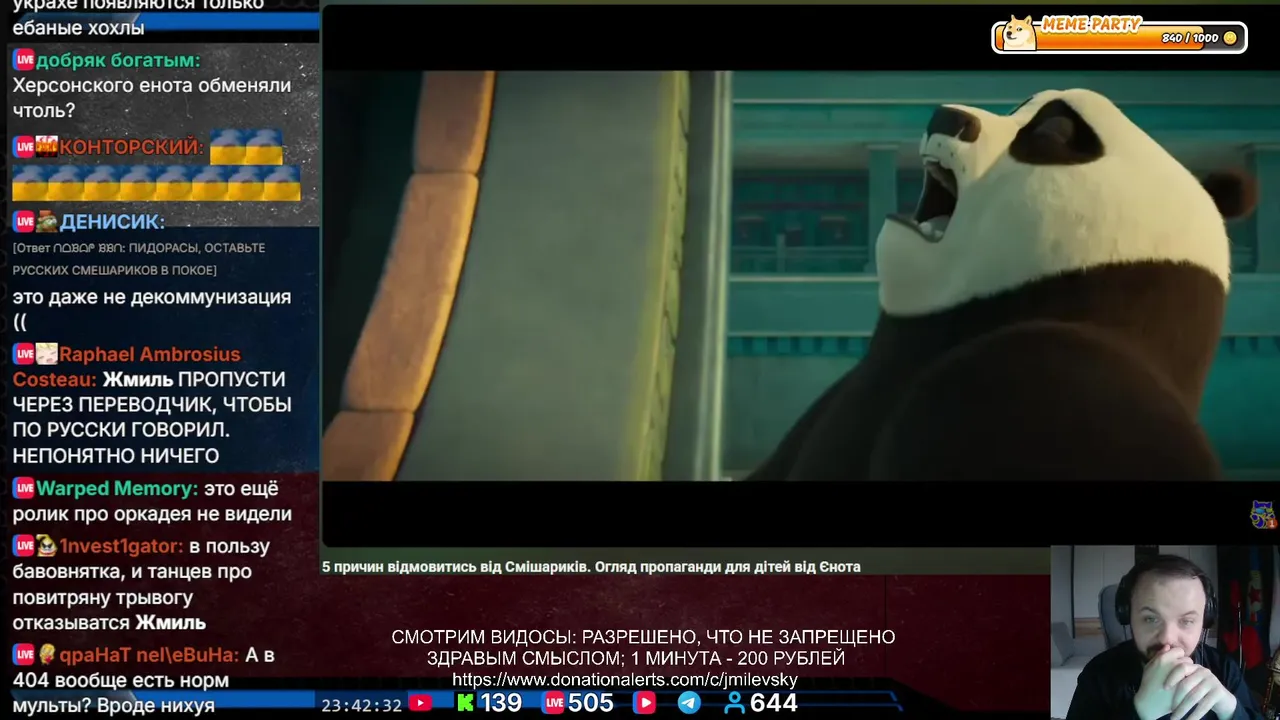Click the YouTube icon beside the clock
The height and width of the screenshot is (720, 1280).
pos(421,704)
